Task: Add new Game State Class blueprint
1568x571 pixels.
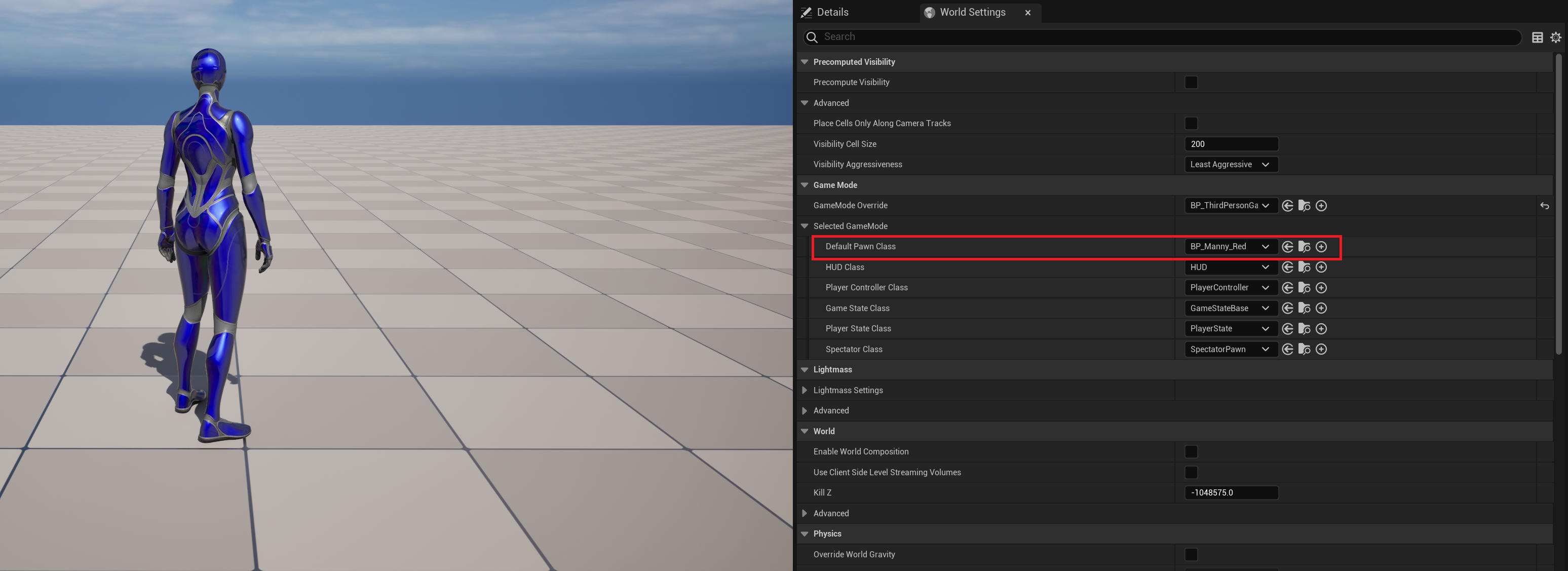Action: coord(1321,308)
